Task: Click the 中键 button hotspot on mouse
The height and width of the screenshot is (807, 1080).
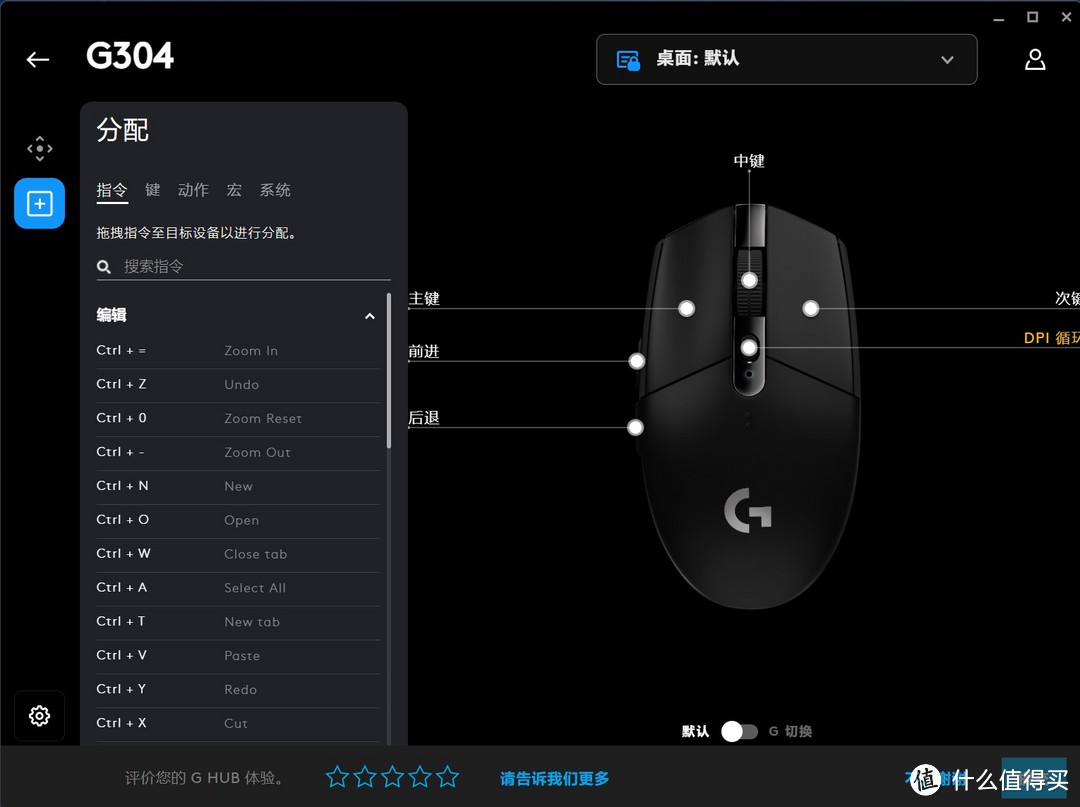Action: coord(748,280)
